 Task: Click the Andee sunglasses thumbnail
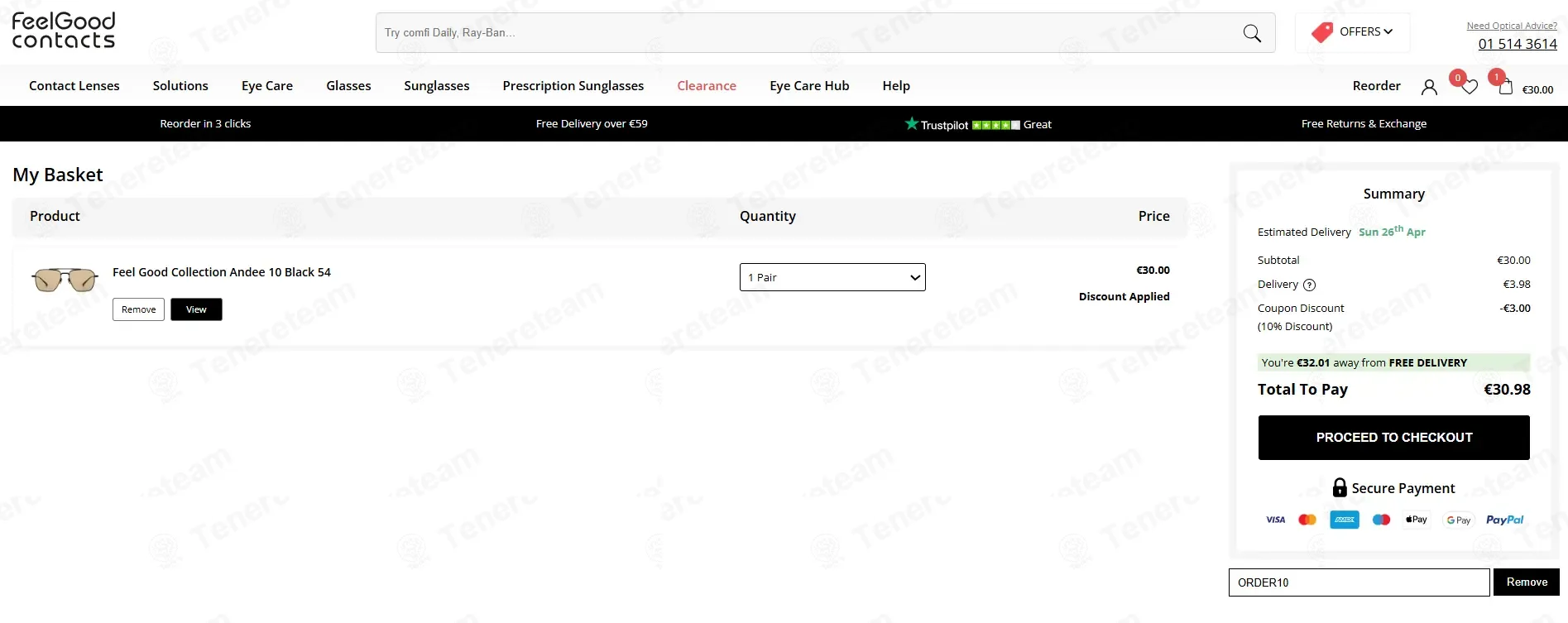[65, 280]
